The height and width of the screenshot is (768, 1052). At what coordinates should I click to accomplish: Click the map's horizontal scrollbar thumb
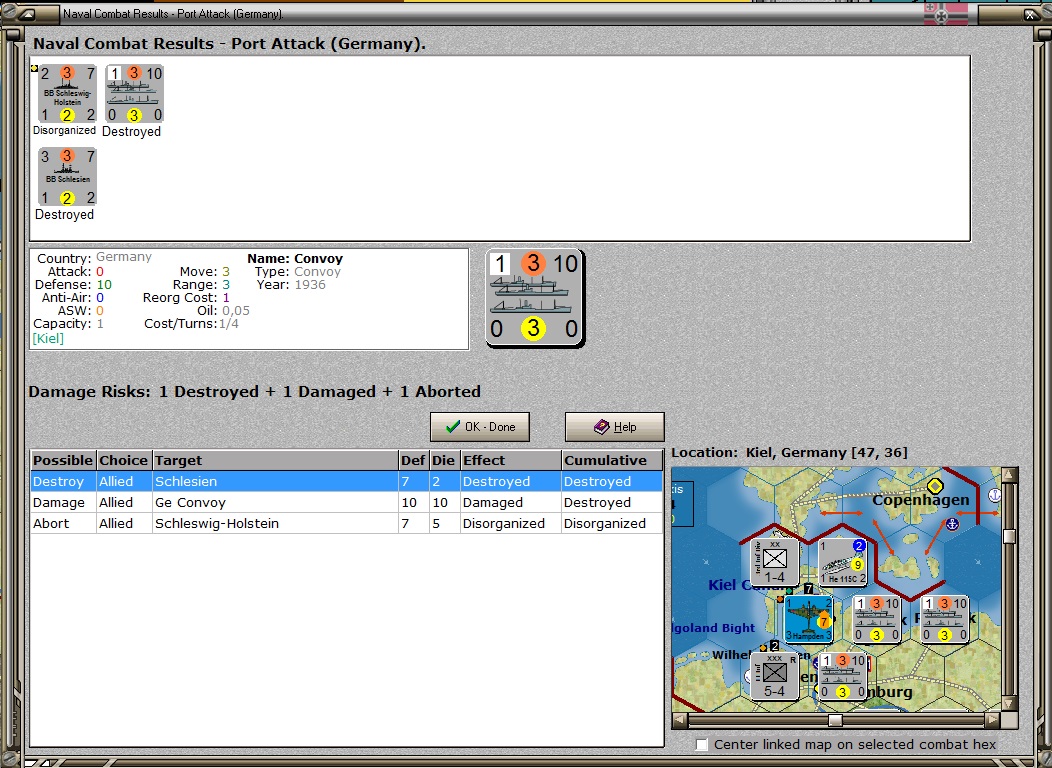835,720
